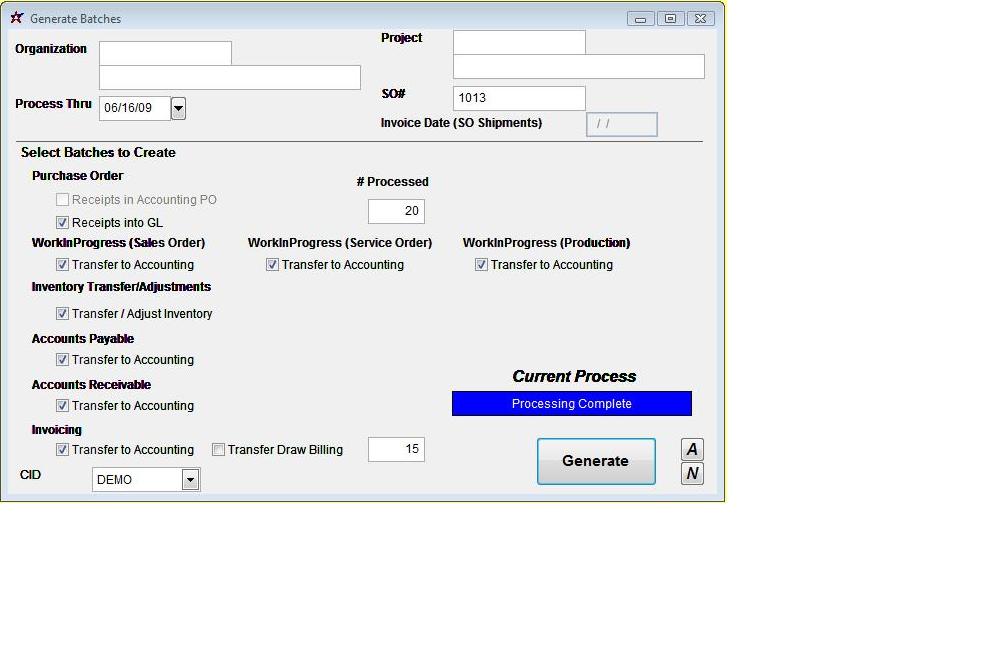
Task: Close the Generate Batches window
Action: [x=700, y=19]
